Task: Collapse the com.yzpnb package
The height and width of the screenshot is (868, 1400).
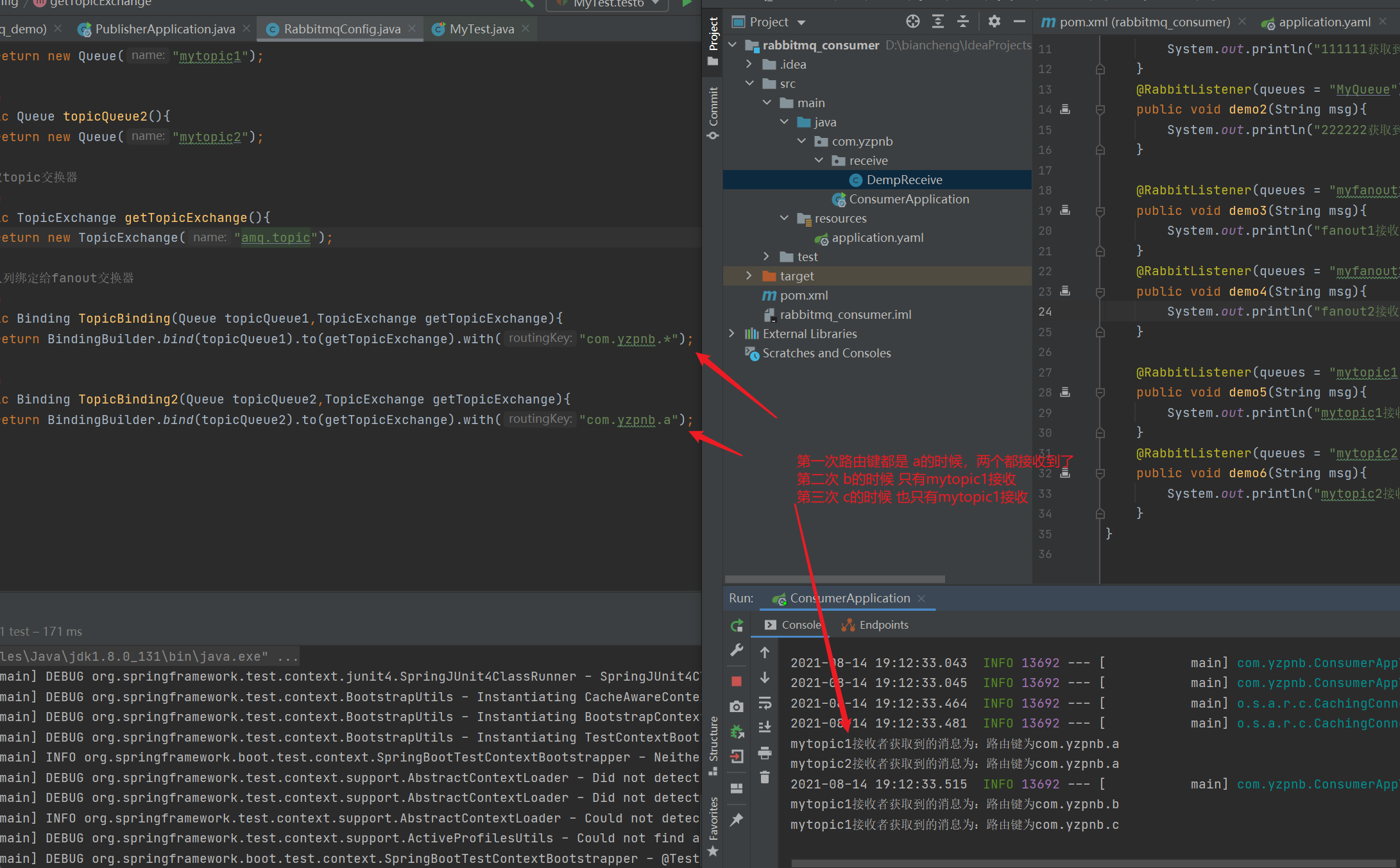Action: coord(801,141)
